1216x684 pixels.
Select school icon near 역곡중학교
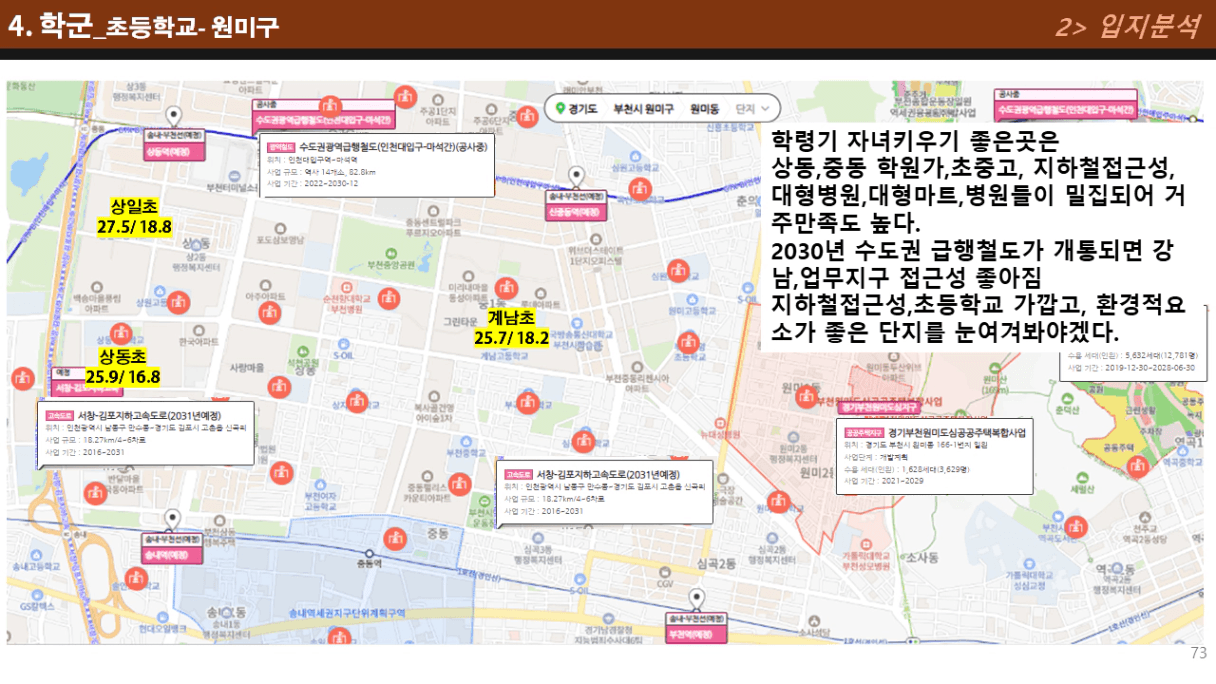click(x=1137, y=467)
